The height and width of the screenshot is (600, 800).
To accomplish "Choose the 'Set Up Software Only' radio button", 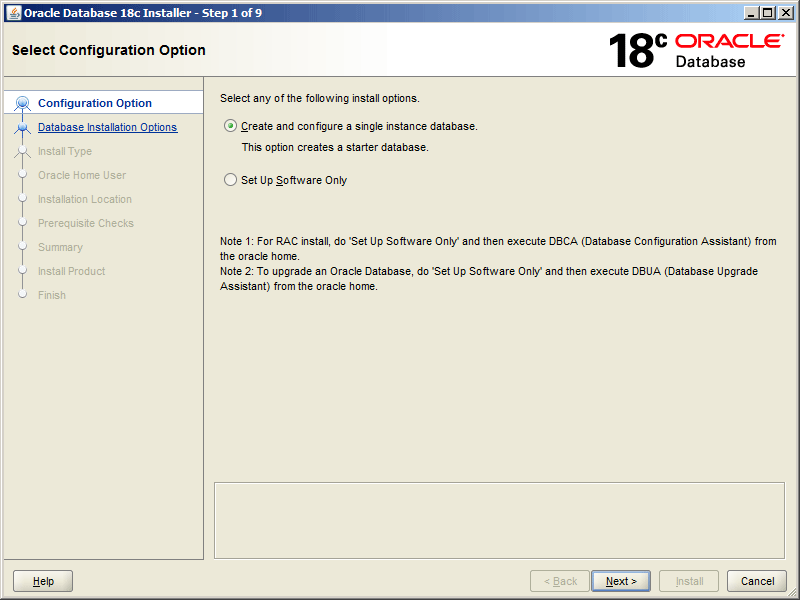I will click(x=231, y=180).
